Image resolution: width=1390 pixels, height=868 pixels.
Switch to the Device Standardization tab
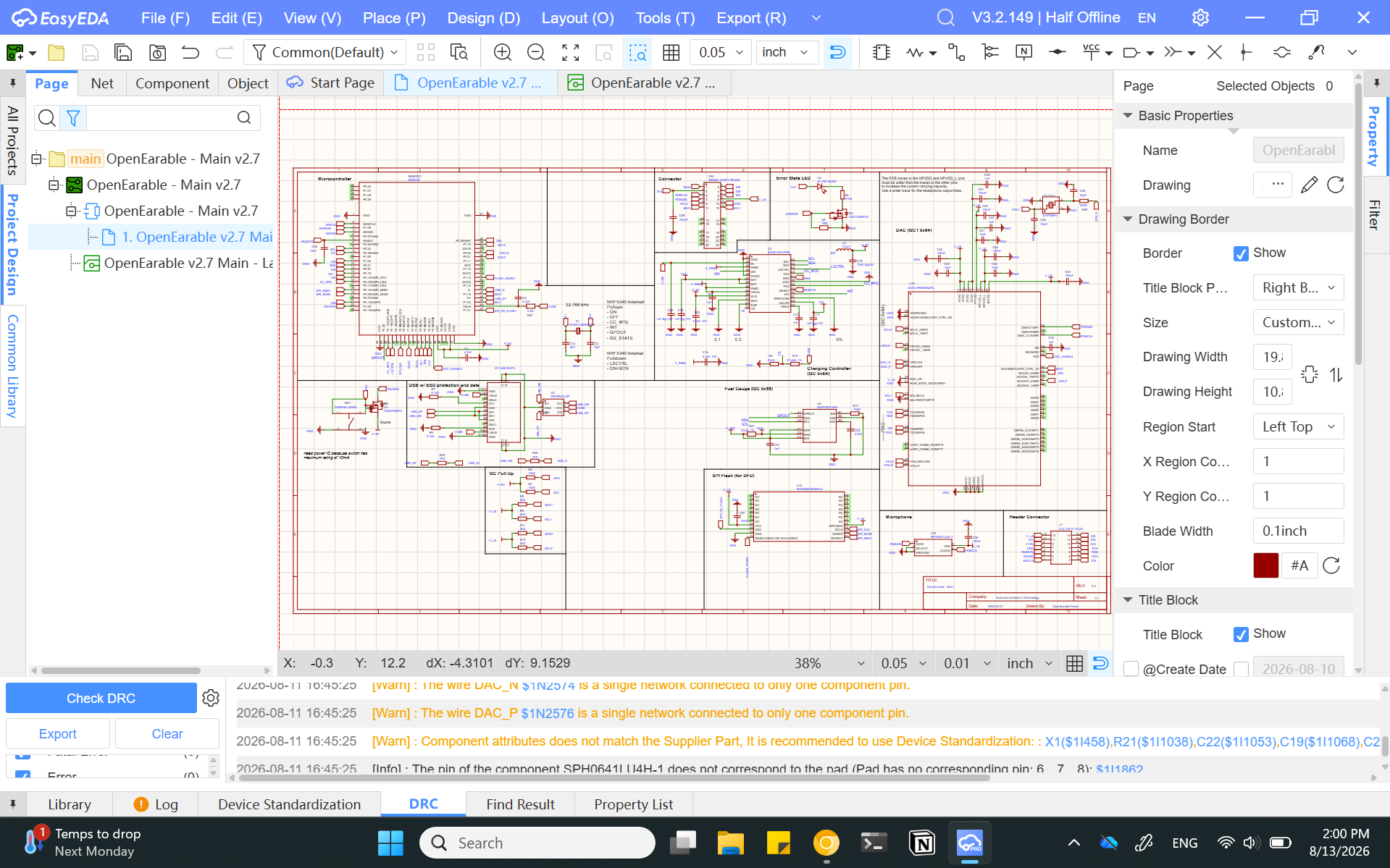click(x=289, y=804)
